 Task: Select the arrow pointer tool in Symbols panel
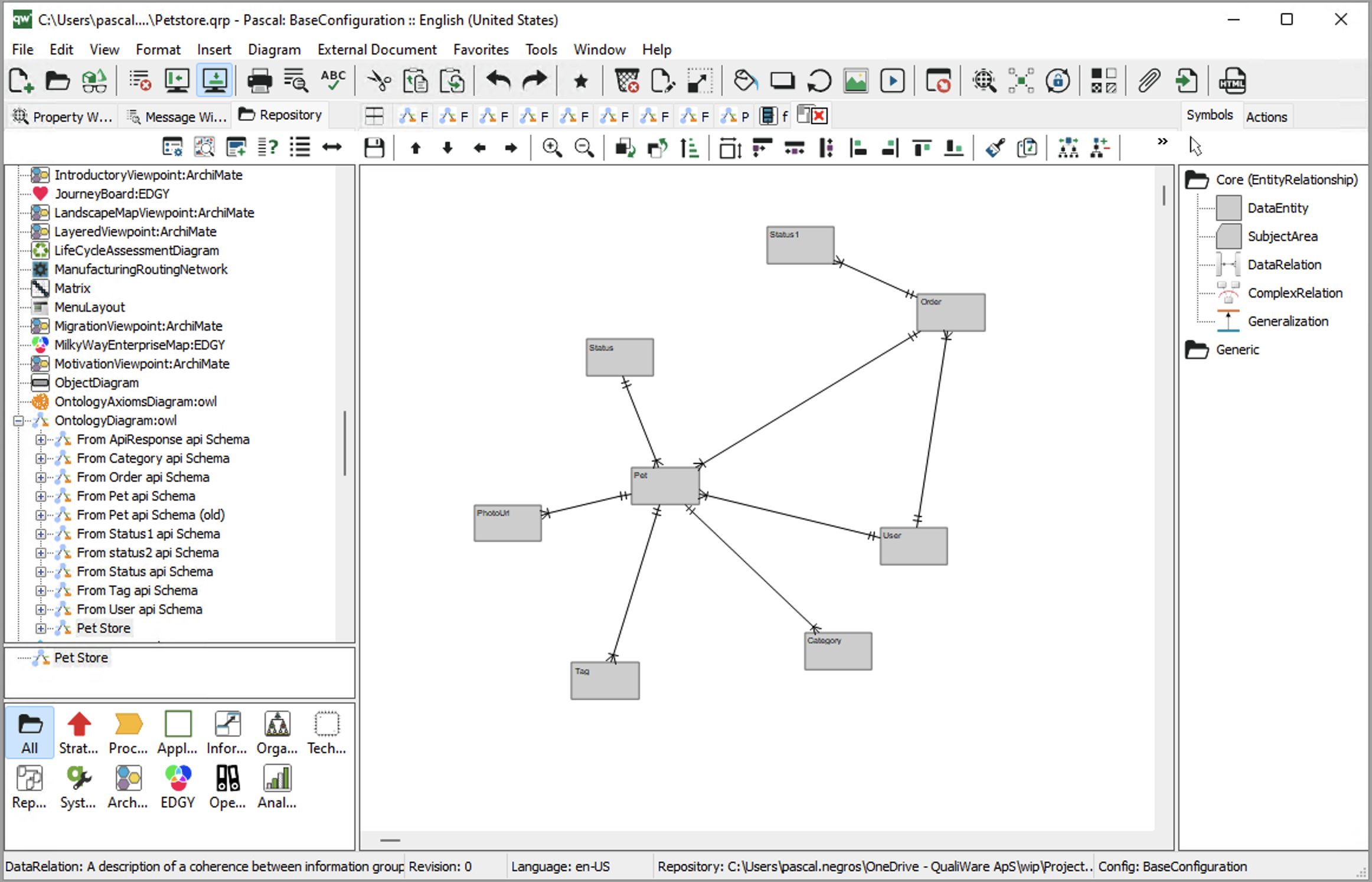coord(1195,145)
